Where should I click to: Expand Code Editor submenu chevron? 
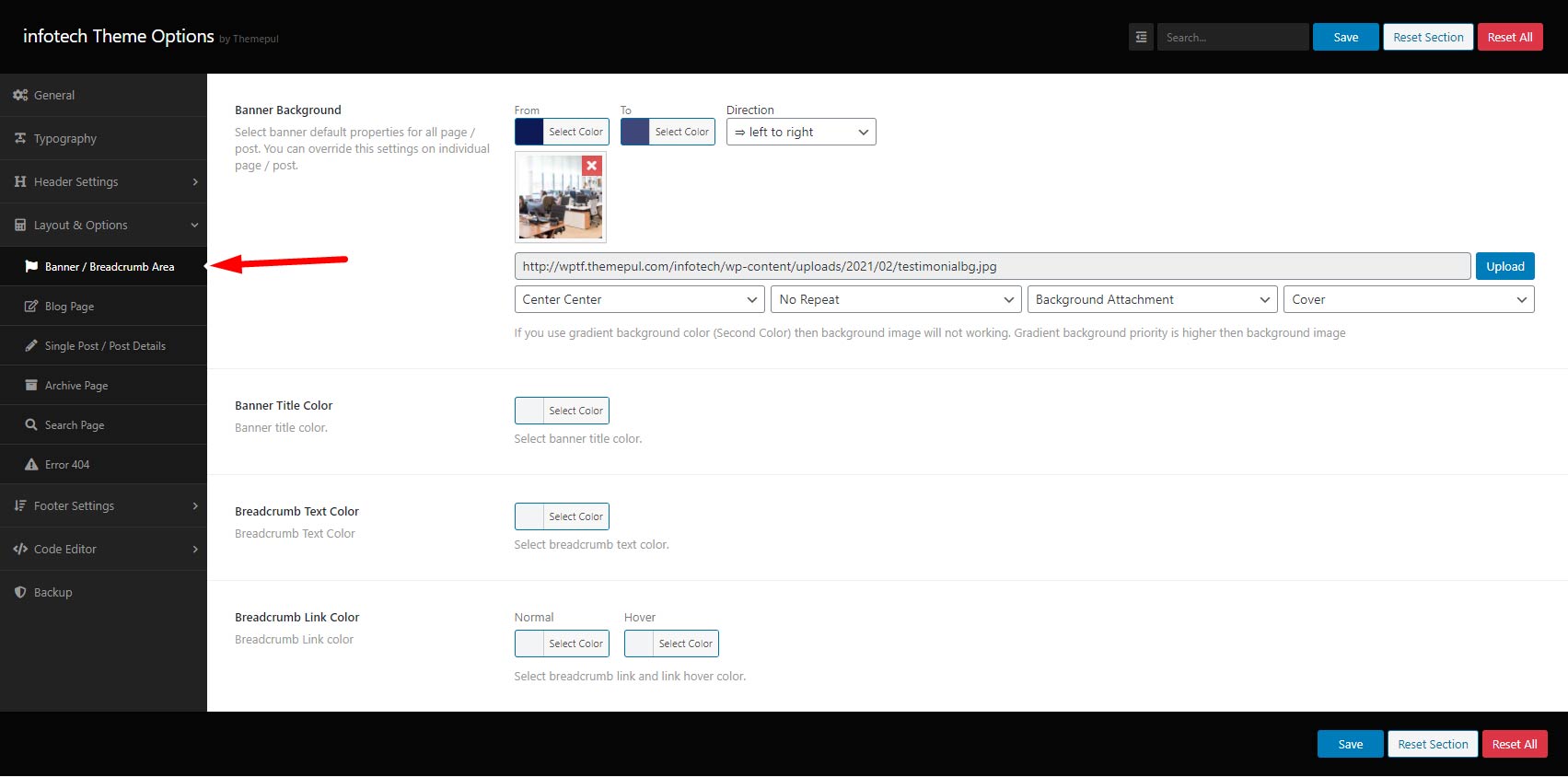click(x=195, y=550)
